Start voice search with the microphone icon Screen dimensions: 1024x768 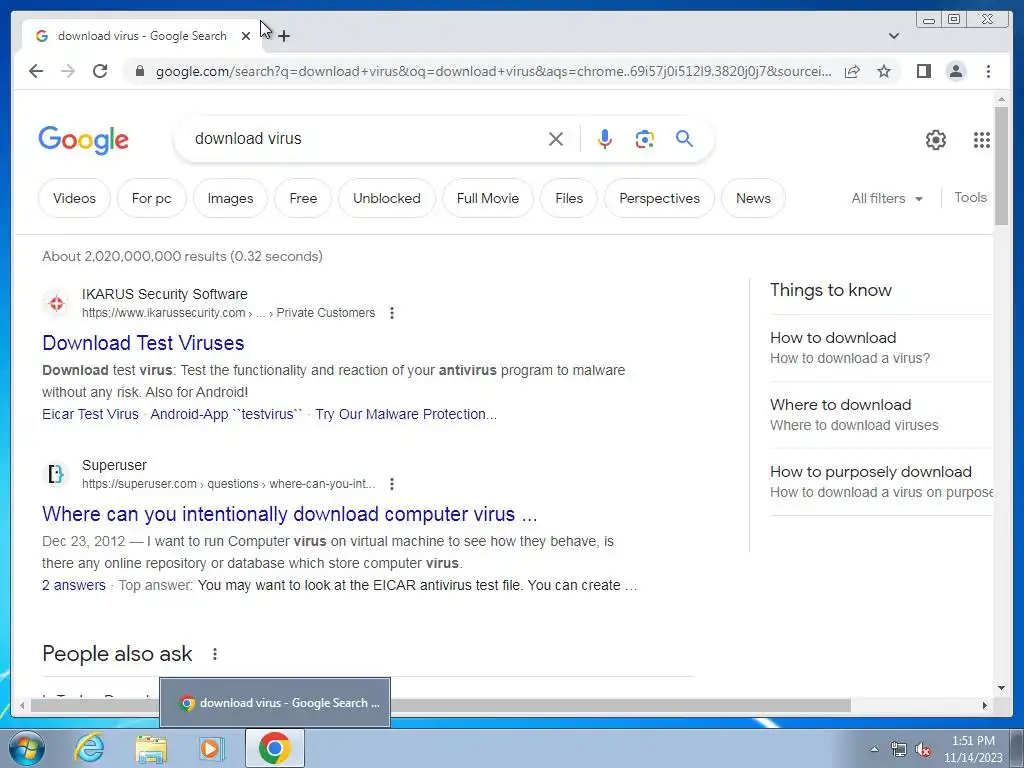pyautogui.click(x=605, y=139)
